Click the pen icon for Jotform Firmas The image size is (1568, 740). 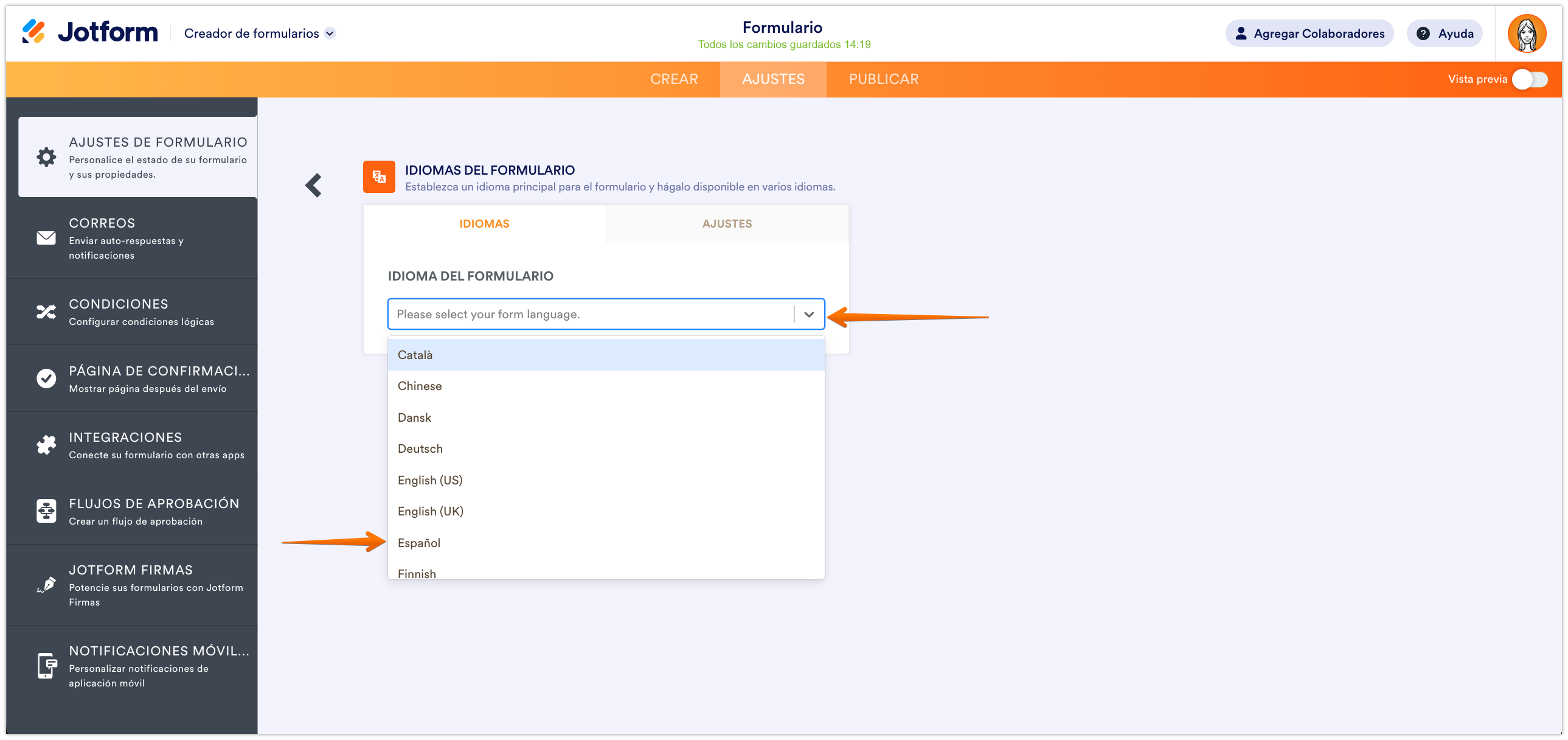(46, 585)
